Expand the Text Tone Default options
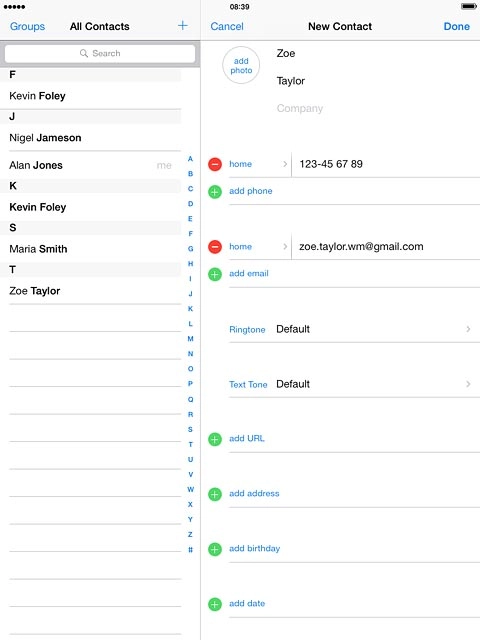This screenshot has width=480, height=640. pos(349,384)
